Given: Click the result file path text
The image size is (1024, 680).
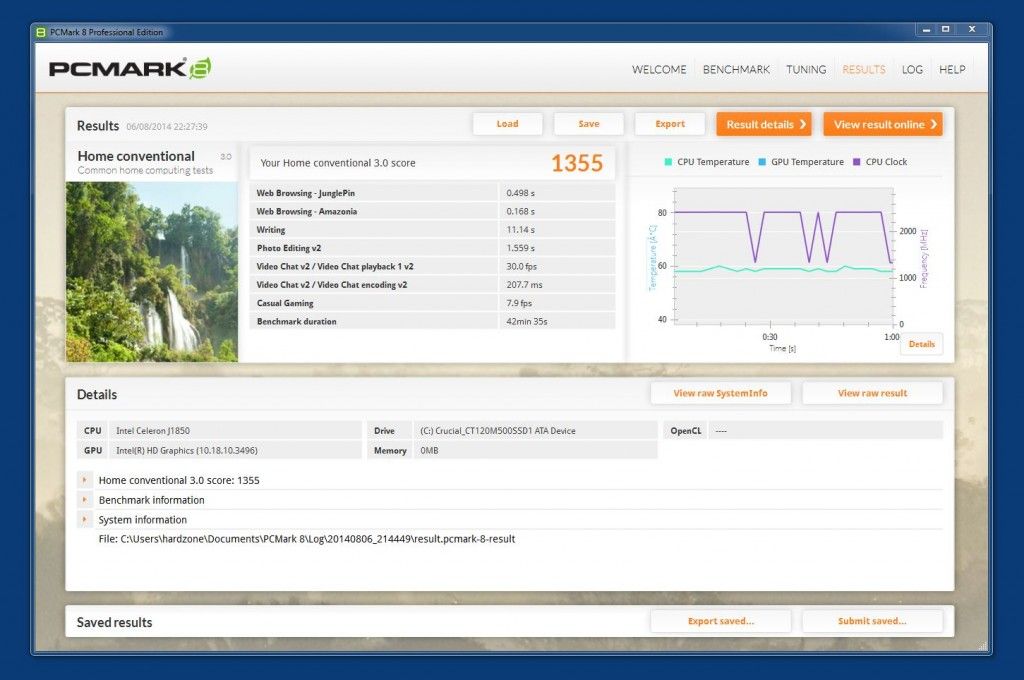Looking at the screenshot, I should [x=307, y=539].
